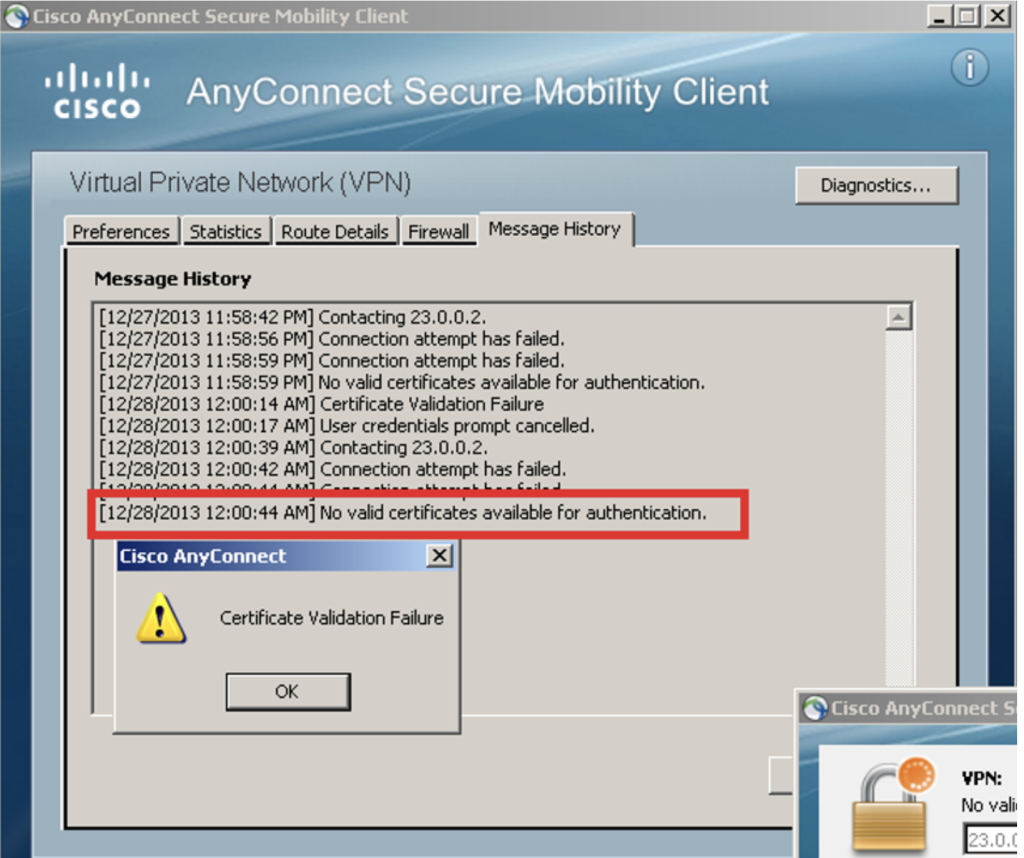This screenshot has height=858, width=1024.
Task: Click the message history scroll up arrow
Action: (x=899, y=317)
